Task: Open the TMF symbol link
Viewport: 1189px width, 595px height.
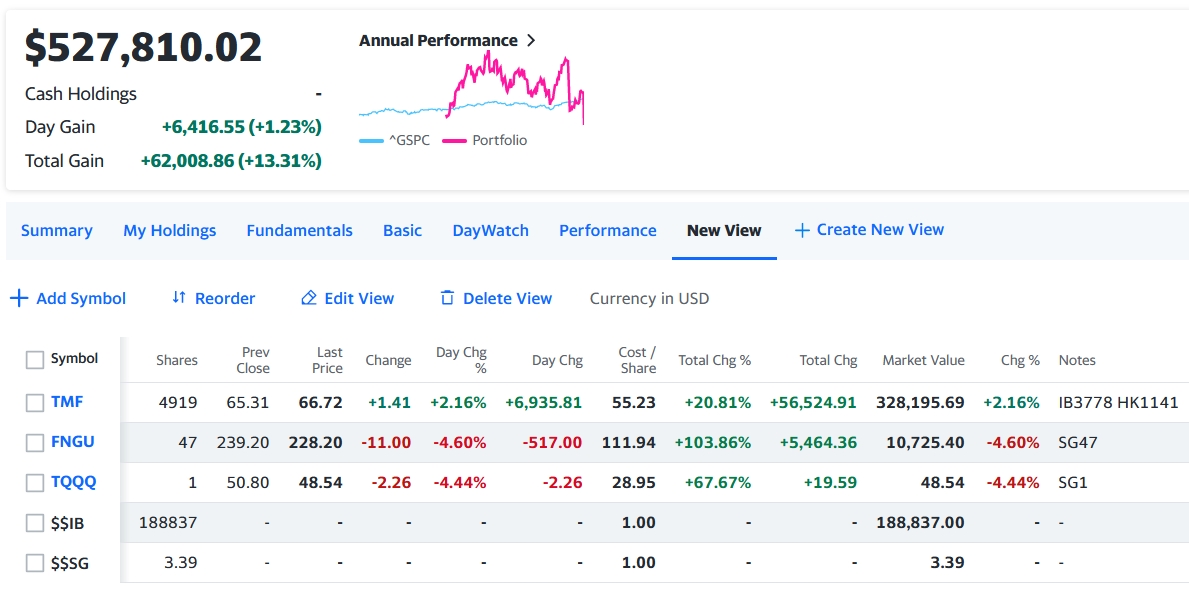Action: coord(67,402)
